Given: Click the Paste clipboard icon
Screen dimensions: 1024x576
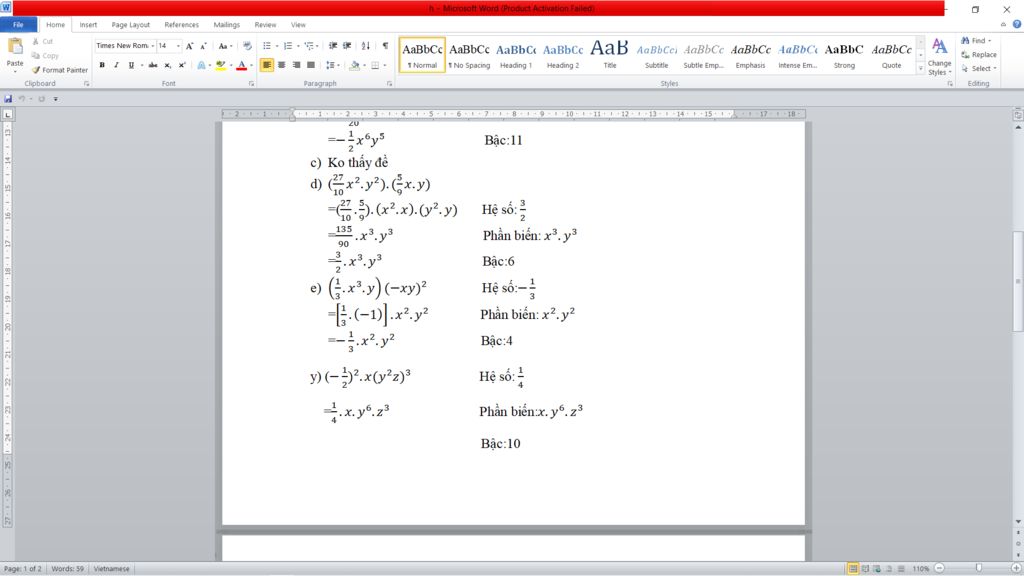Looking at the screenshot, I should 14,47.
